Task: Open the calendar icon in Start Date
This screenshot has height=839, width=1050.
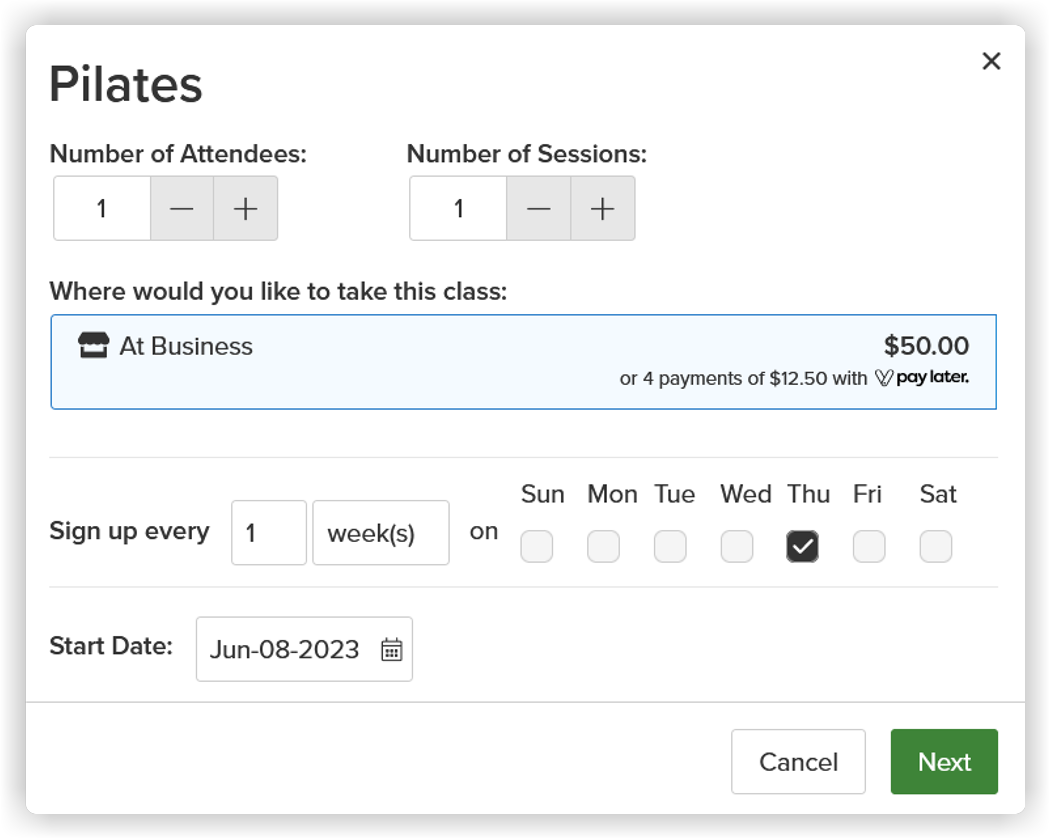Action: pos(392,650)
